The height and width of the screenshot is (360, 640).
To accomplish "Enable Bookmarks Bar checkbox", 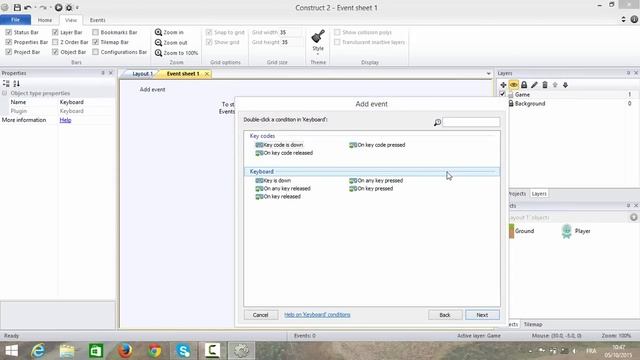I will [96, 32].
